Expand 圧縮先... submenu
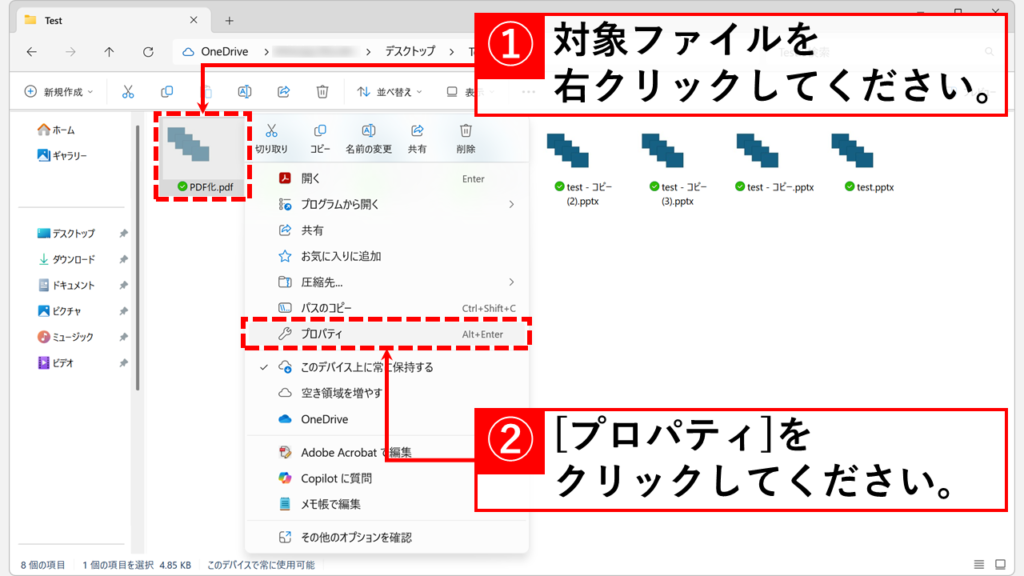The image size is (1024, 576). point(387,282)
